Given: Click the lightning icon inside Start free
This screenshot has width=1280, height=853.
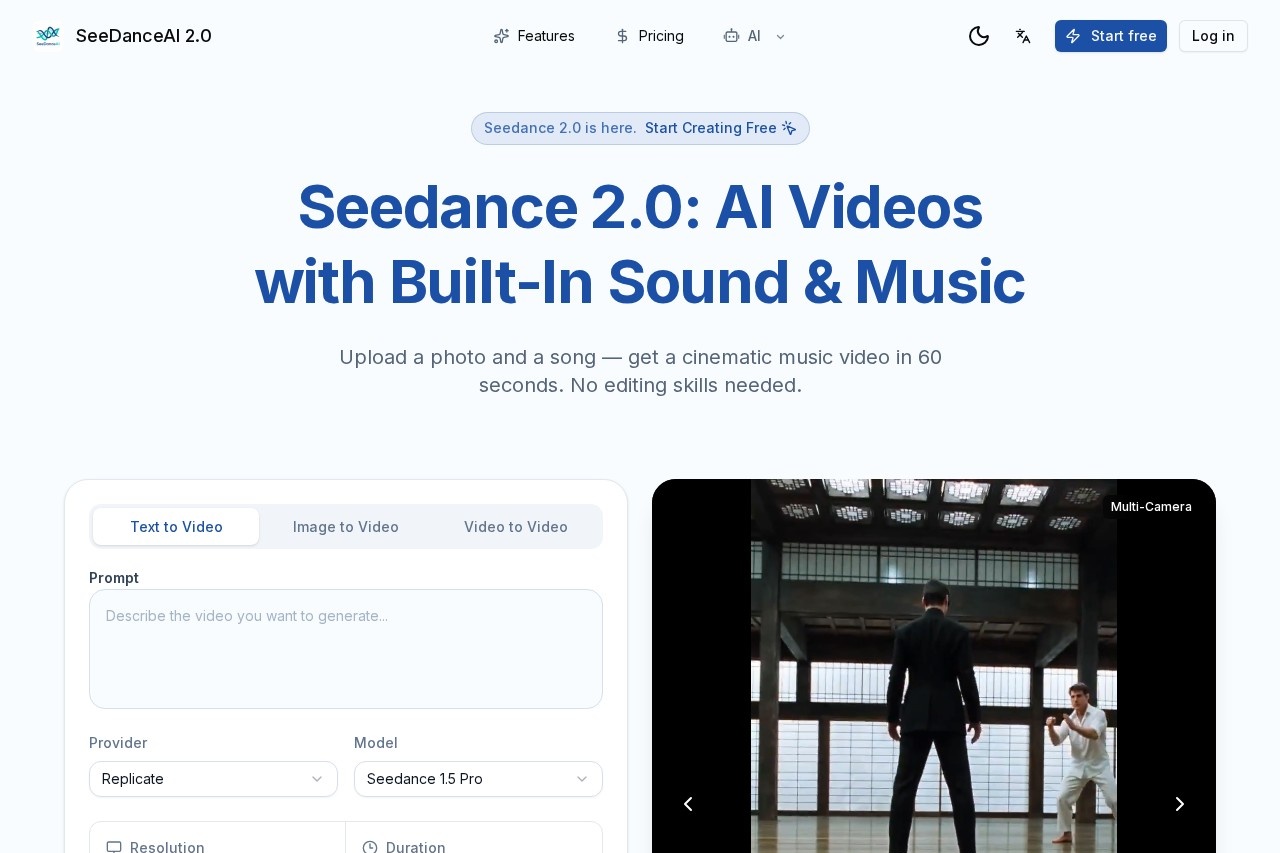Looking at the screenshot, I should [x=1074, y=36].
